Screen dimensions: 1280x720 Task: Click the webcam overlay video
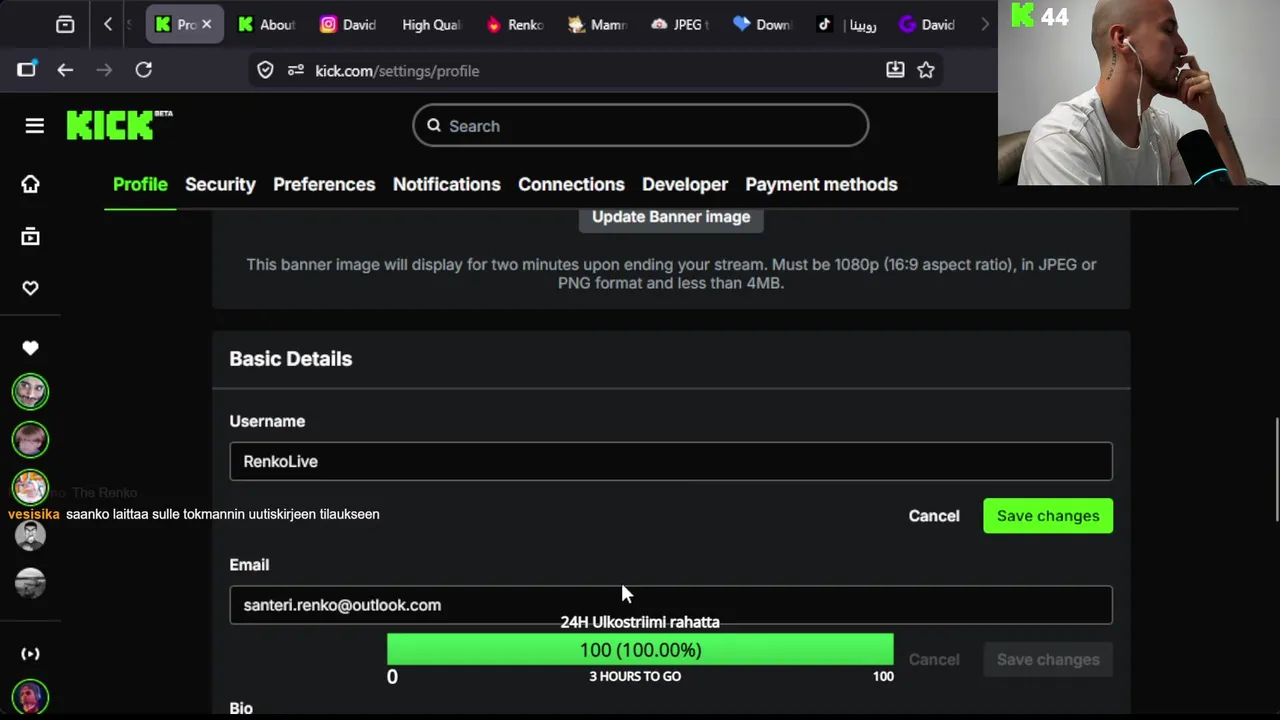pyautogui.click(x=1139, y=92)
